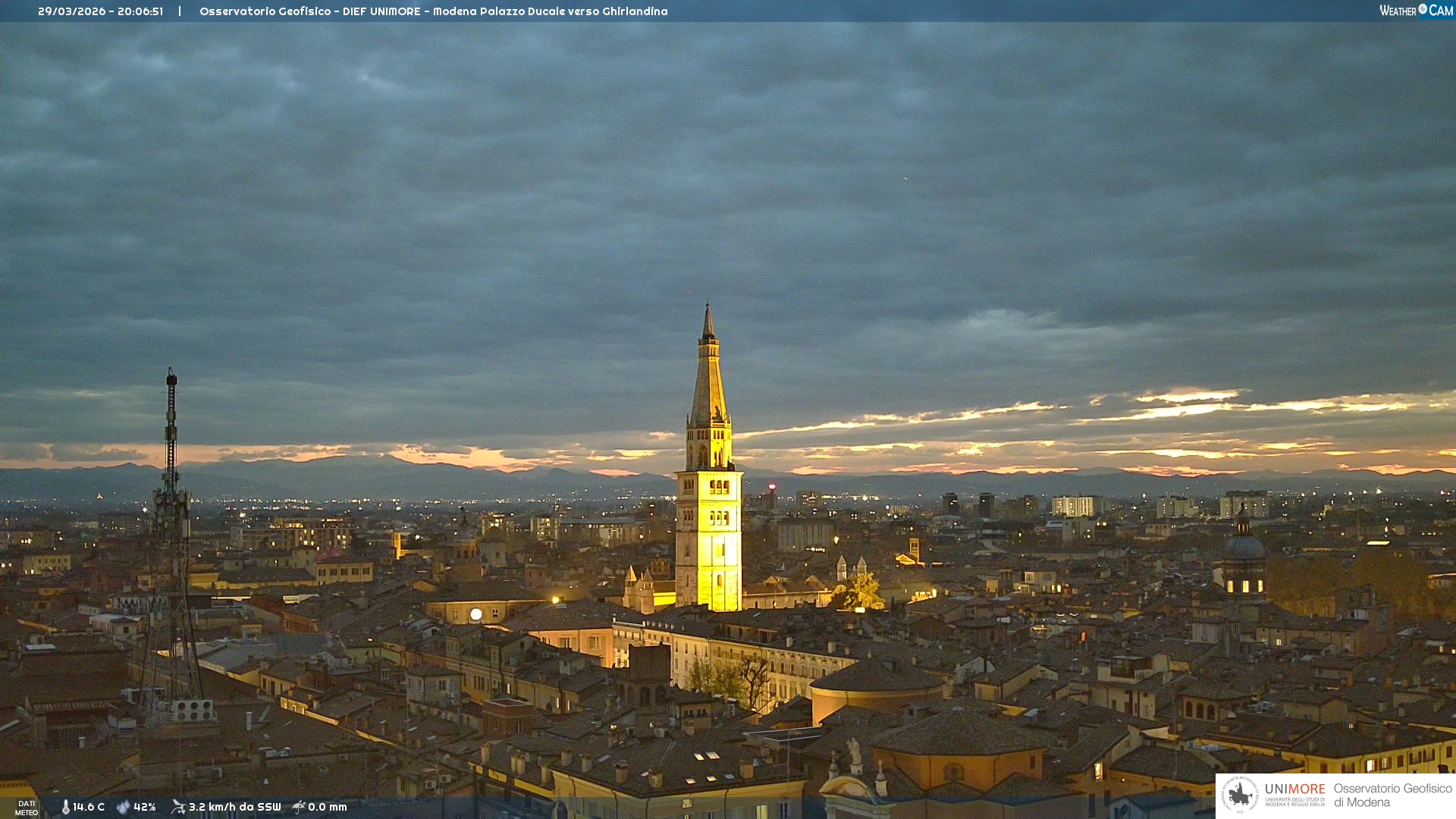This screenshot has width=1456, height=819.
Task: Open the DATI METEO label
Action: pyautogui.click(x=27, y=808)
